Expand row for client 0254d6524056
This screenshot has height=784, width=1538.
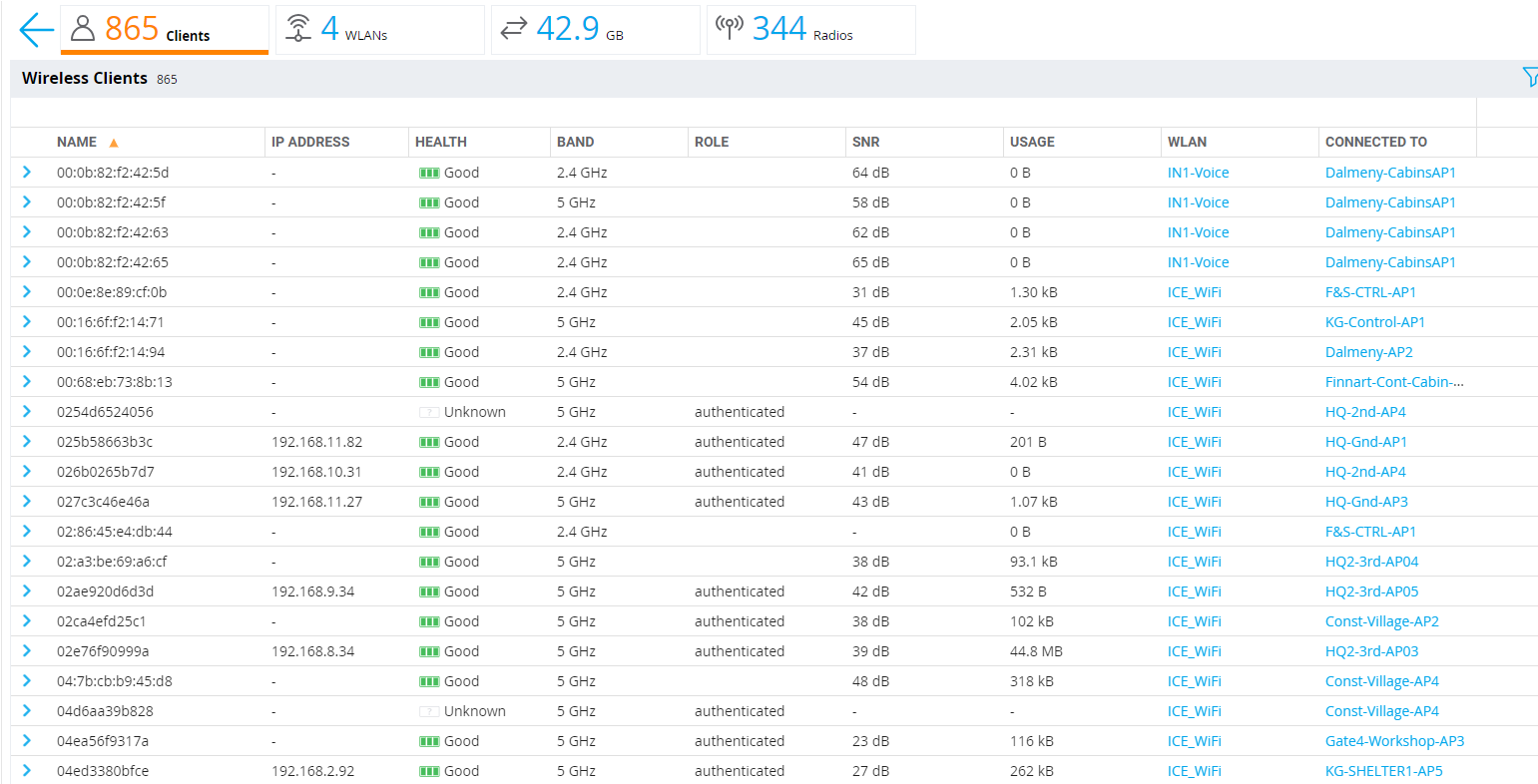[27, 412]
